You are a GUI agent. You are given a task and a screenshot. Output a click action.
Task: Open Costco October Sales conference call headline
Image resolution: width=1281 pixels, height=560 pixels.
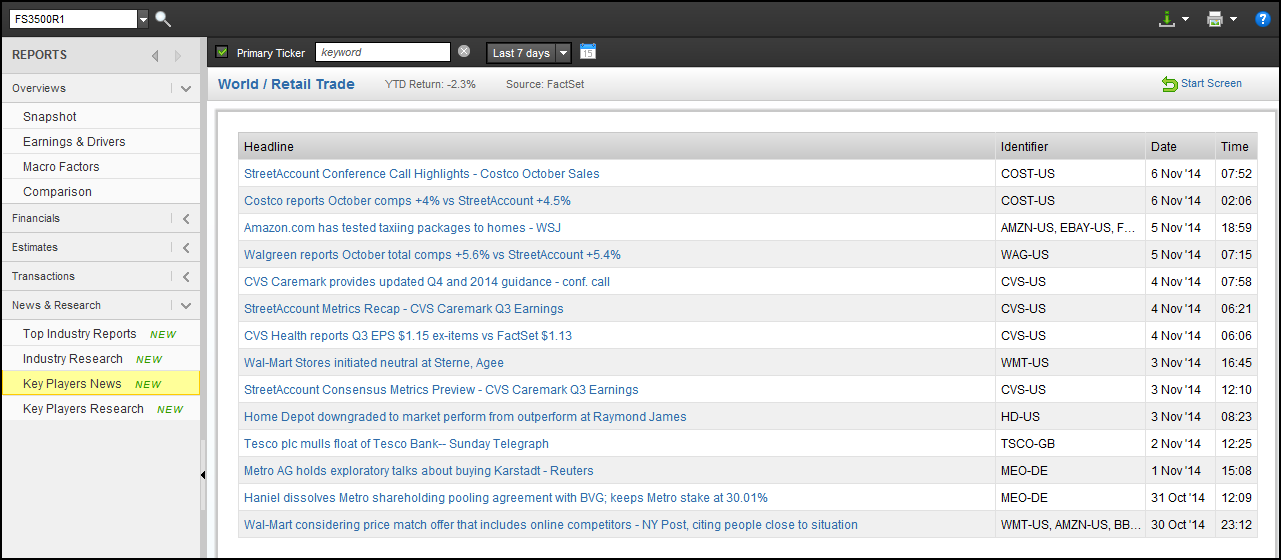(422, 174)
